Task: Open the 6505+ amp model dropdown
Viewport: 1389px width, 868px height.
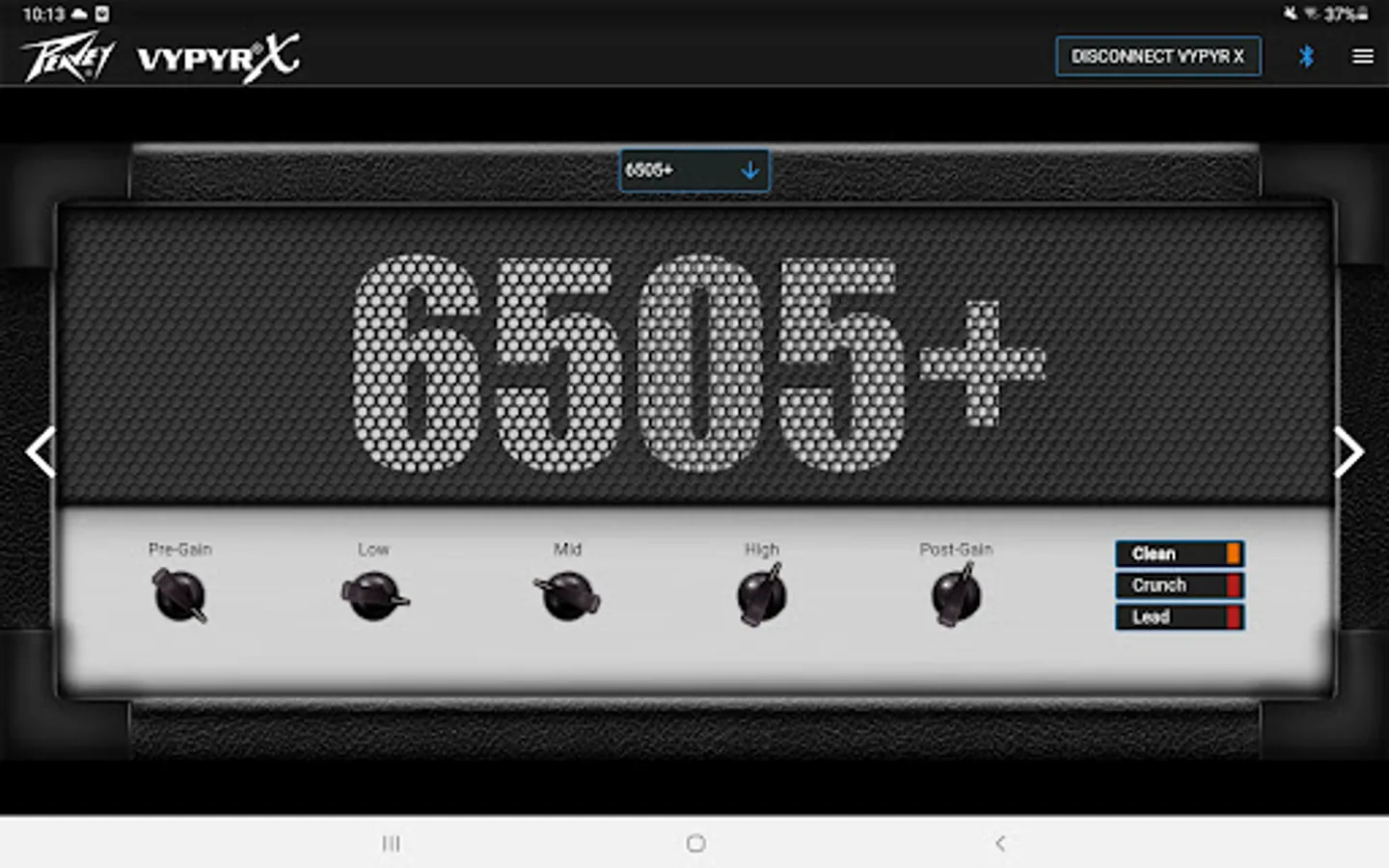Action: click(x=694, y=171)
